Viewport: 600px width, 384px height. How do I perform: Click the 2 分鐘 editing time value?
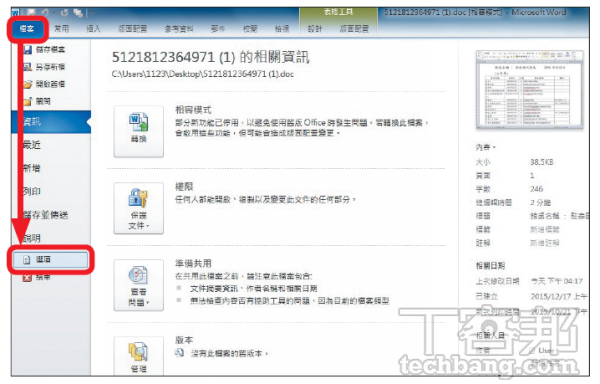click(540, 202)
